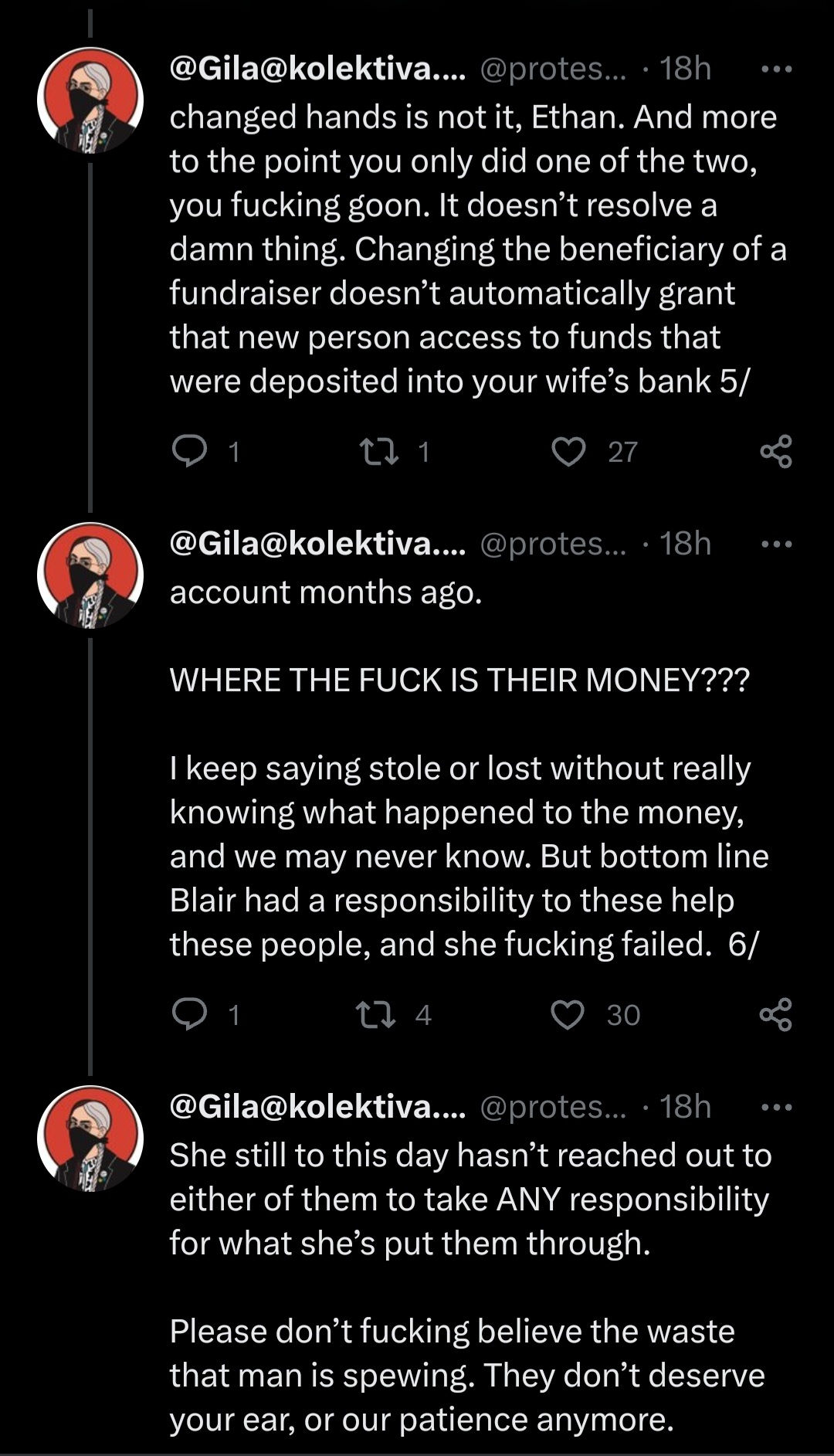Open the first tweet's profile avatar
This screenshot has height=1456, width=834.
point(90,100)
